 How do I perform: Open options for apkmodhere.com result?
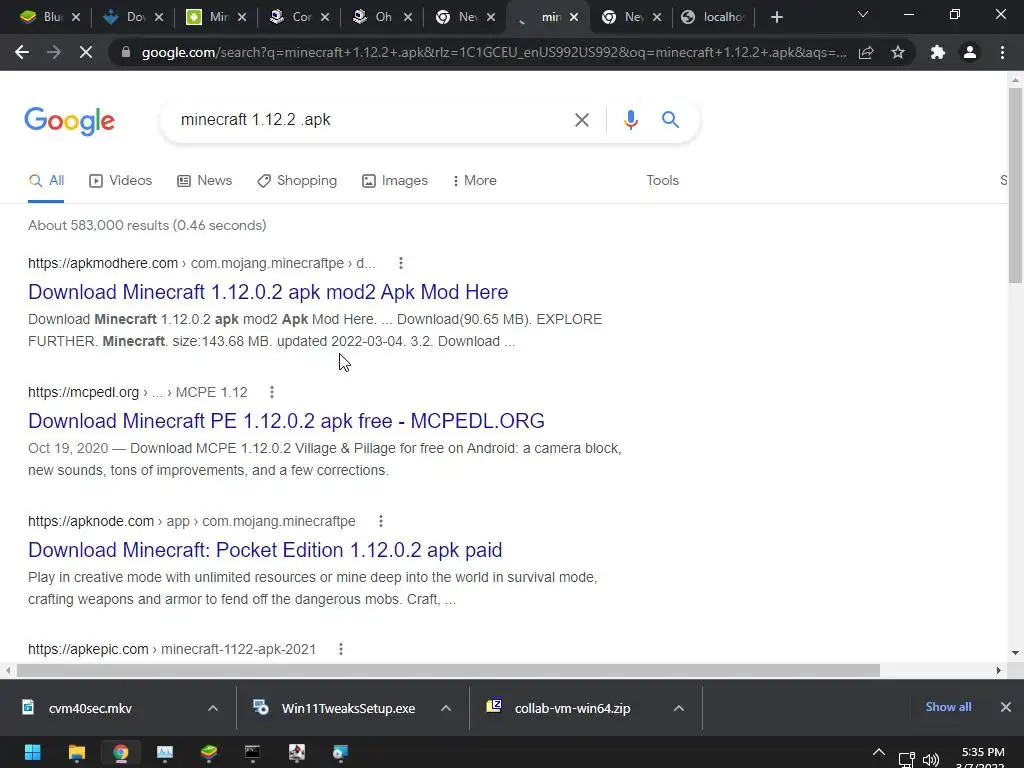click(x=401, y=263)
